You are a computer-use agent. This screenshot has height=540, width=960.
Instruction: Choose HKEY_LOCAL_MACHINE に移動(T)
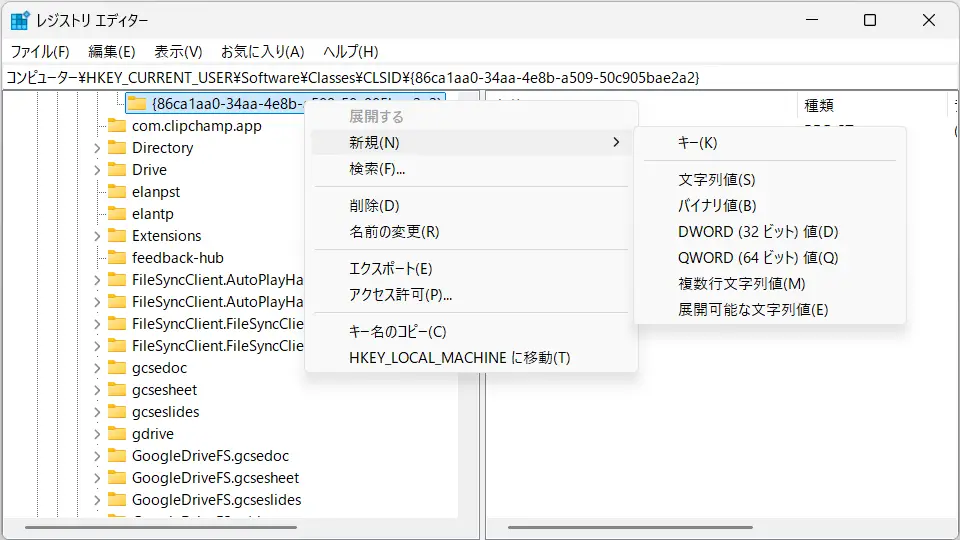pyautogui.click(x=471, y=358)
